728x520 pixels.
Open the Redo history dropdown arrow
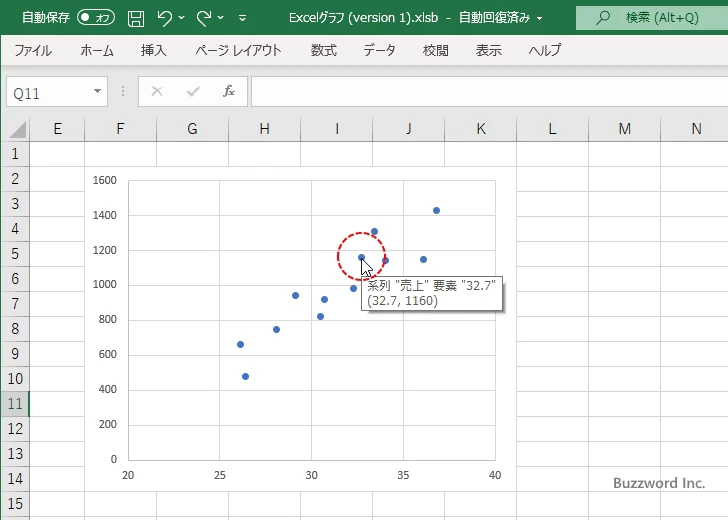click(221, 18)
